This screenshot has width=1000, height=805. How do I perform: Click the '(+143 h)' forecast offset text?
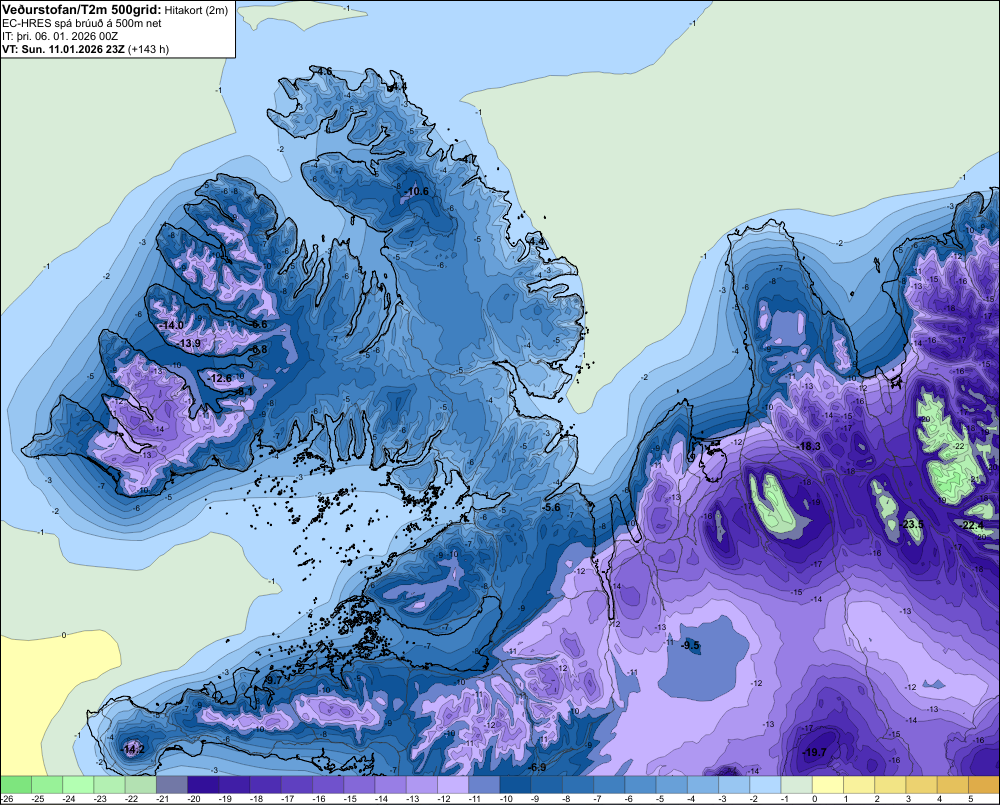(x=149, y=49)
